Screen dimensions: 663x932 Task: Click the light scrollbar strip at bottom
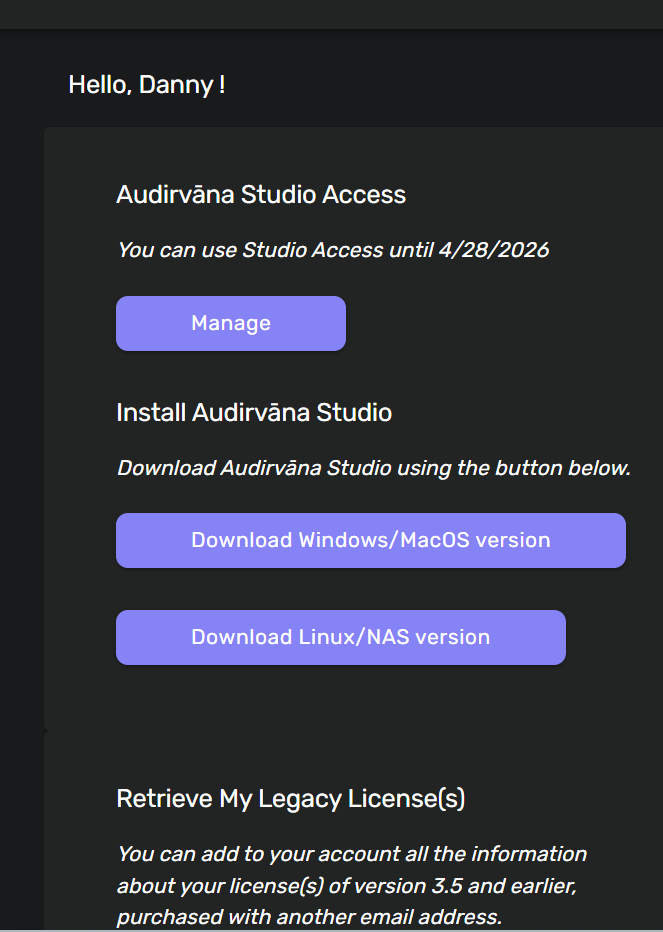click(331, 930)
